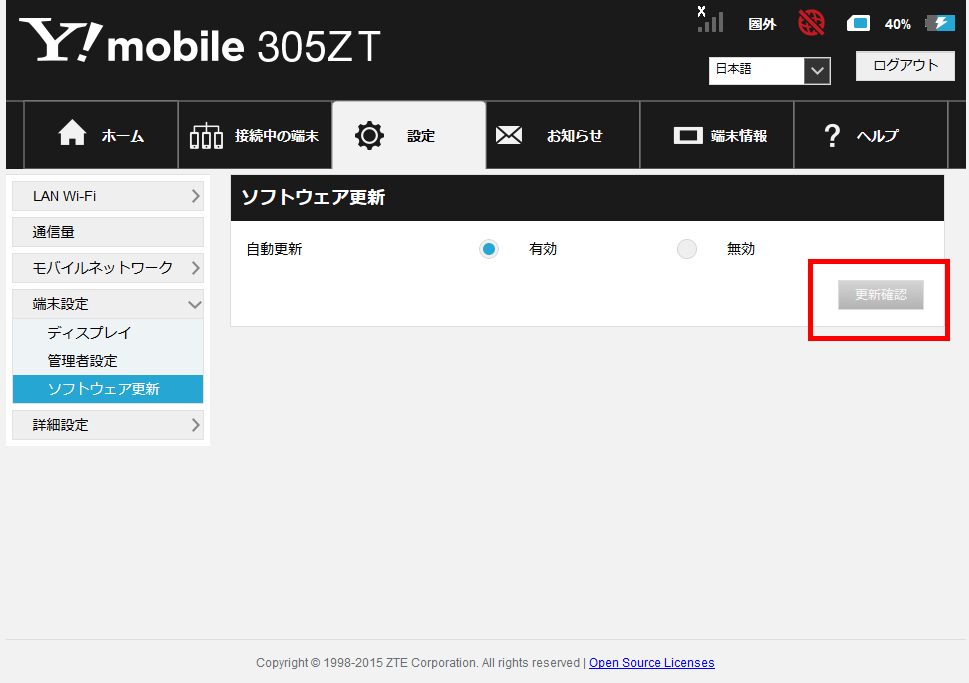Click the ソフトウェア更新 panel heading

click(313, 197)
